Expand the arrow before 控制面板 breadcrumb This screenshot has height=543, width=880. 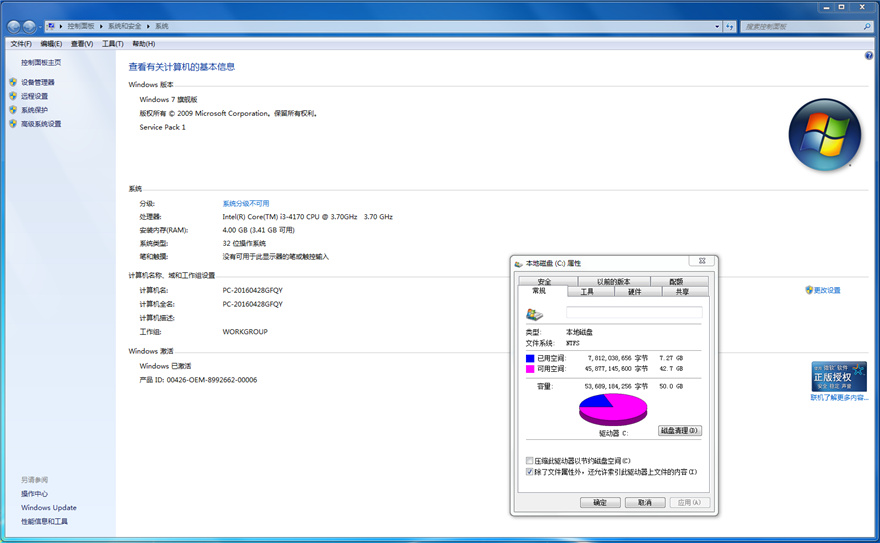(x=61, y=26)
